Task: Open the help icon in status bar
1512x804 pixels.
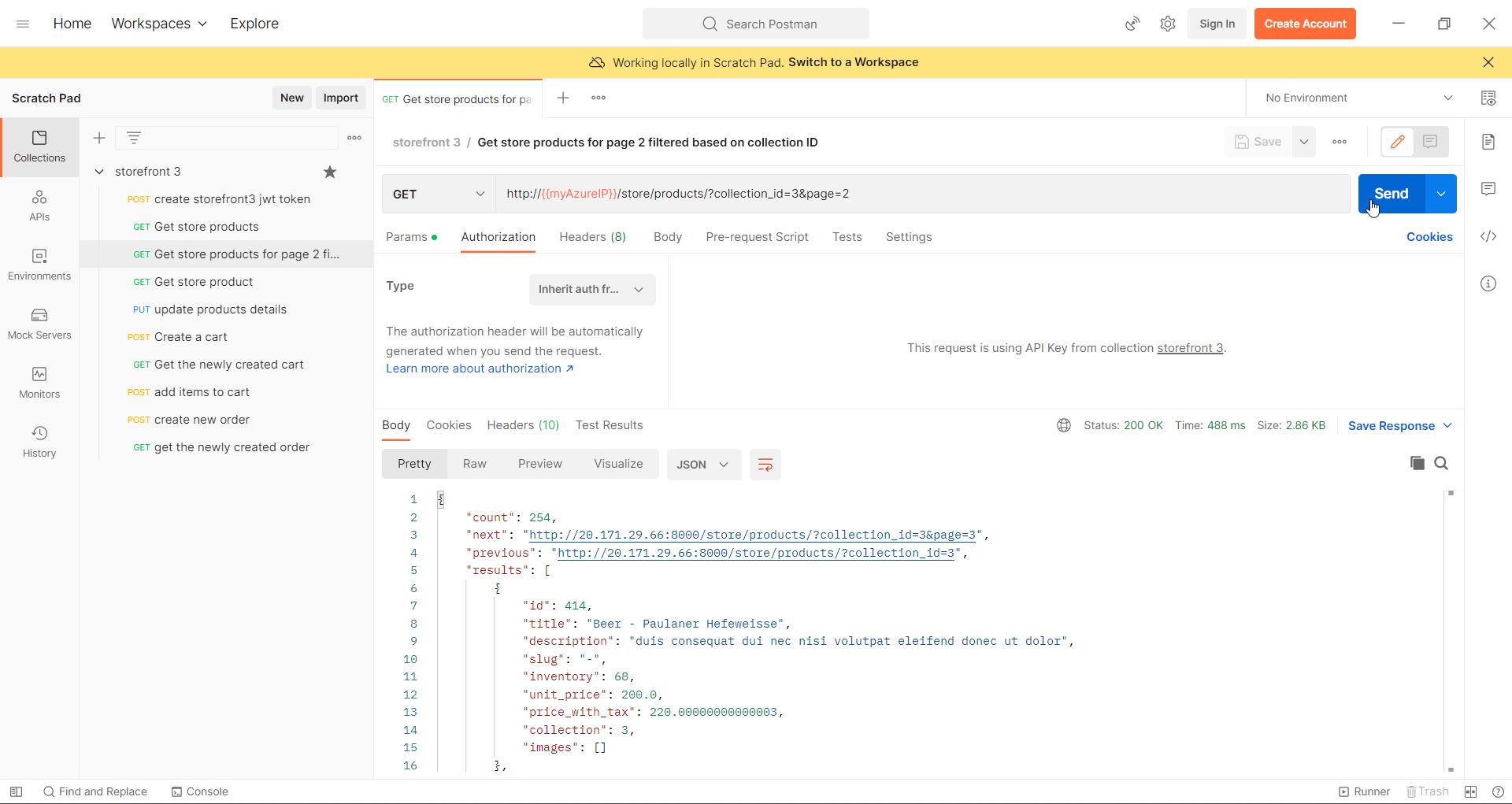Action: 1499,791
